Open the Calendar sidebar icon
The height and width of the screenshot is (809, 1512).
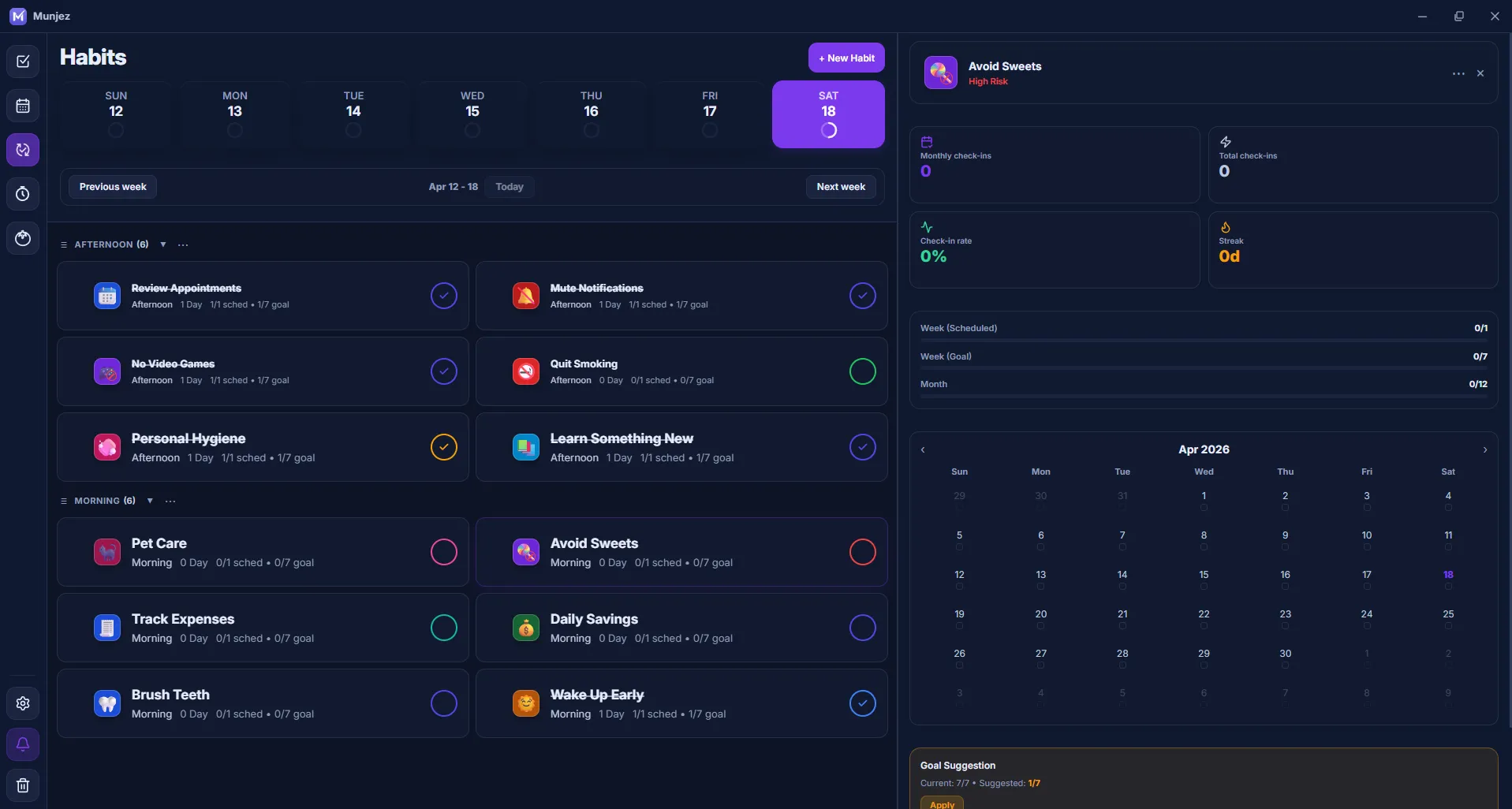click(x=23, y=106)
